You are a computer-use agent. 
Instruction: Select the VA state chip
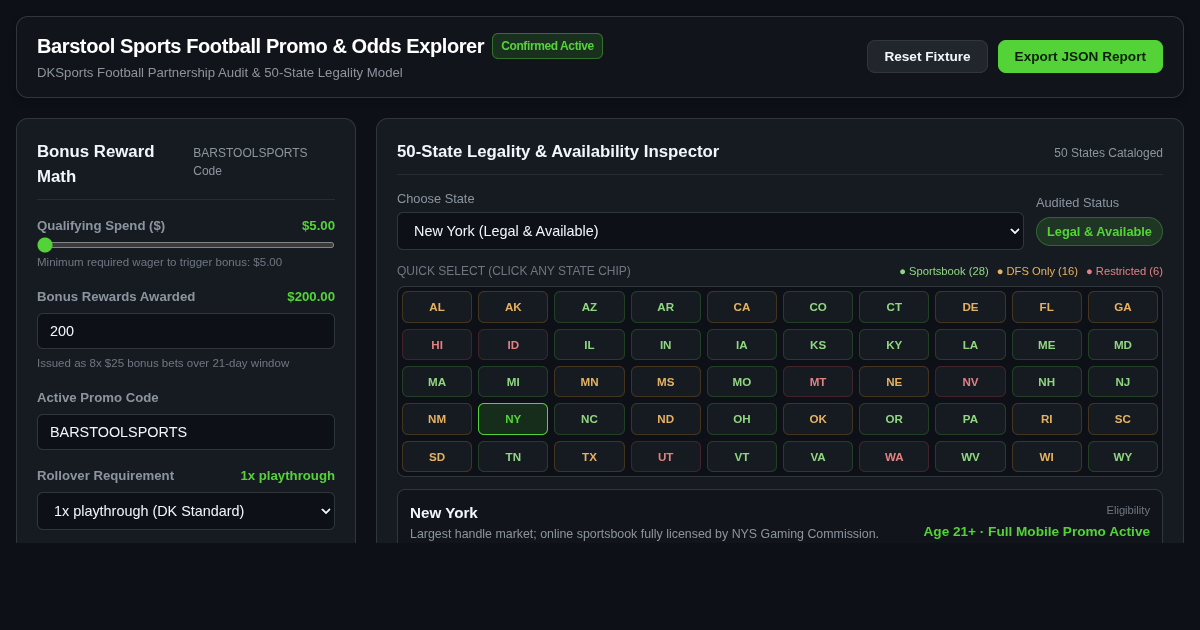pos(818,457)
